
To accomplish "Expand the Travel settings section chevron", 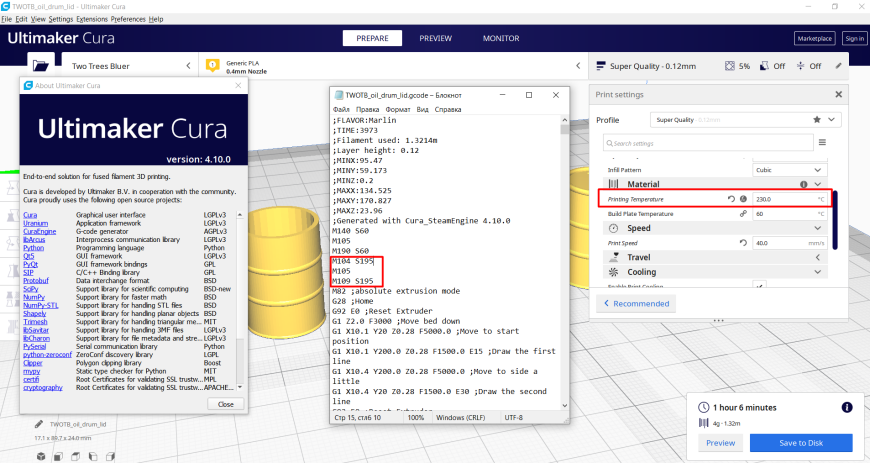I will 818,257.
